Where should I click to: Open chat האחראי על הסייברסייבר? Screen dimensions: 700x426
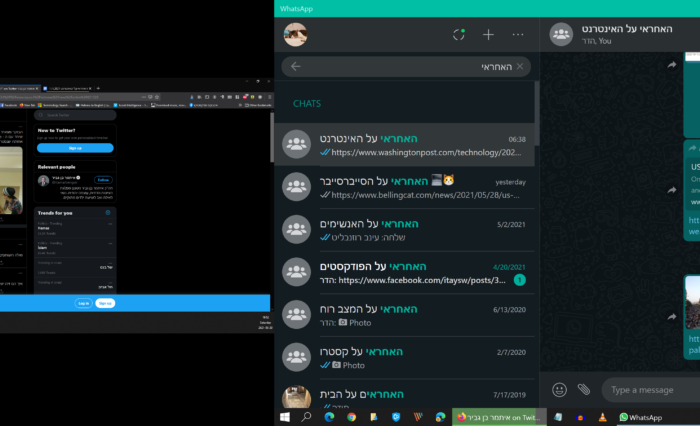pyautogui.click(x=405, y=187)
